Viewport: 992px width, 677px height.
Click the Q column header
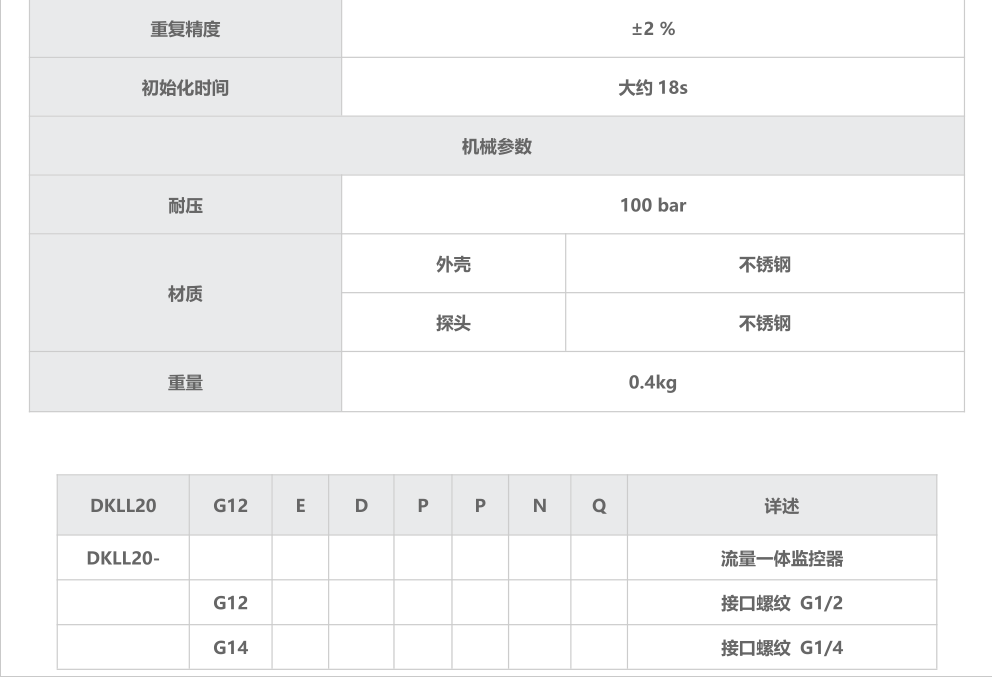coord(599,506)
